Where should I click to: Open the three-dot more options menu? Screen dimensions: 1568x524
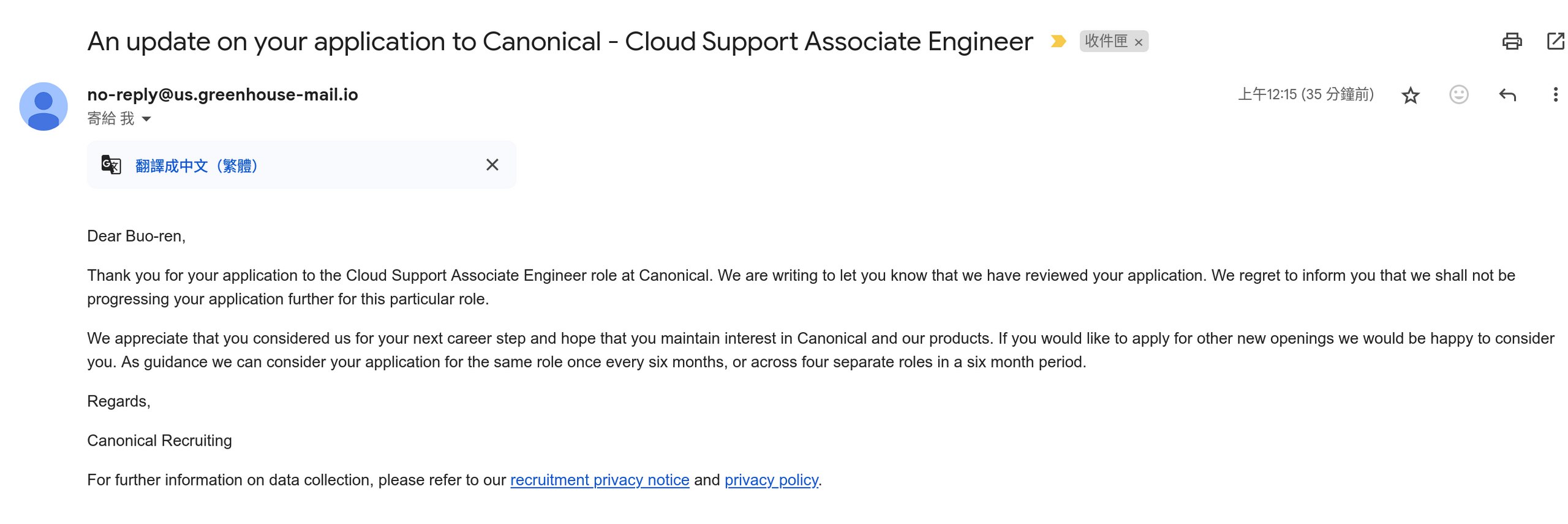(x=1555, y=94)
